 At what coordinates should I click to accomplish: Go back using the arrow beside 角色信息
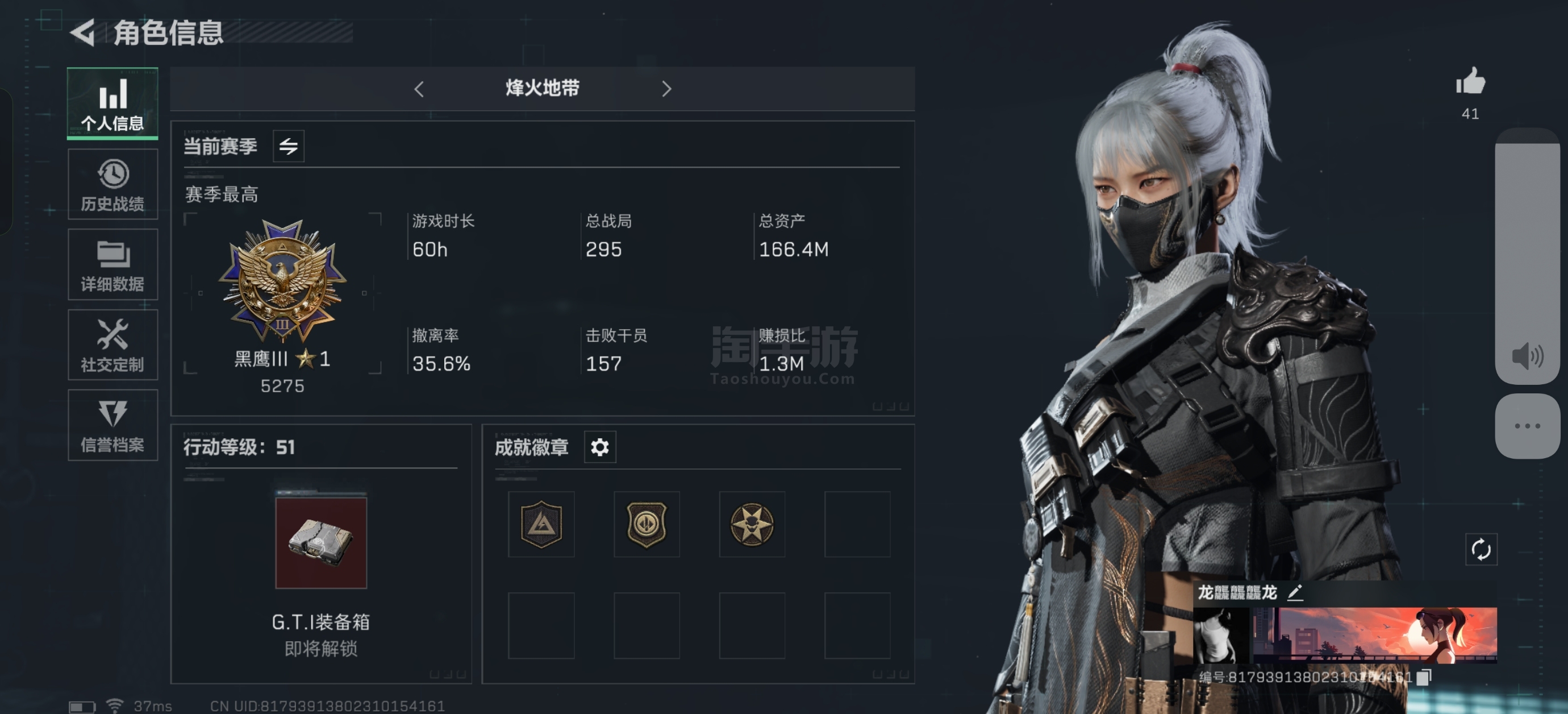(x=84, y=32)
